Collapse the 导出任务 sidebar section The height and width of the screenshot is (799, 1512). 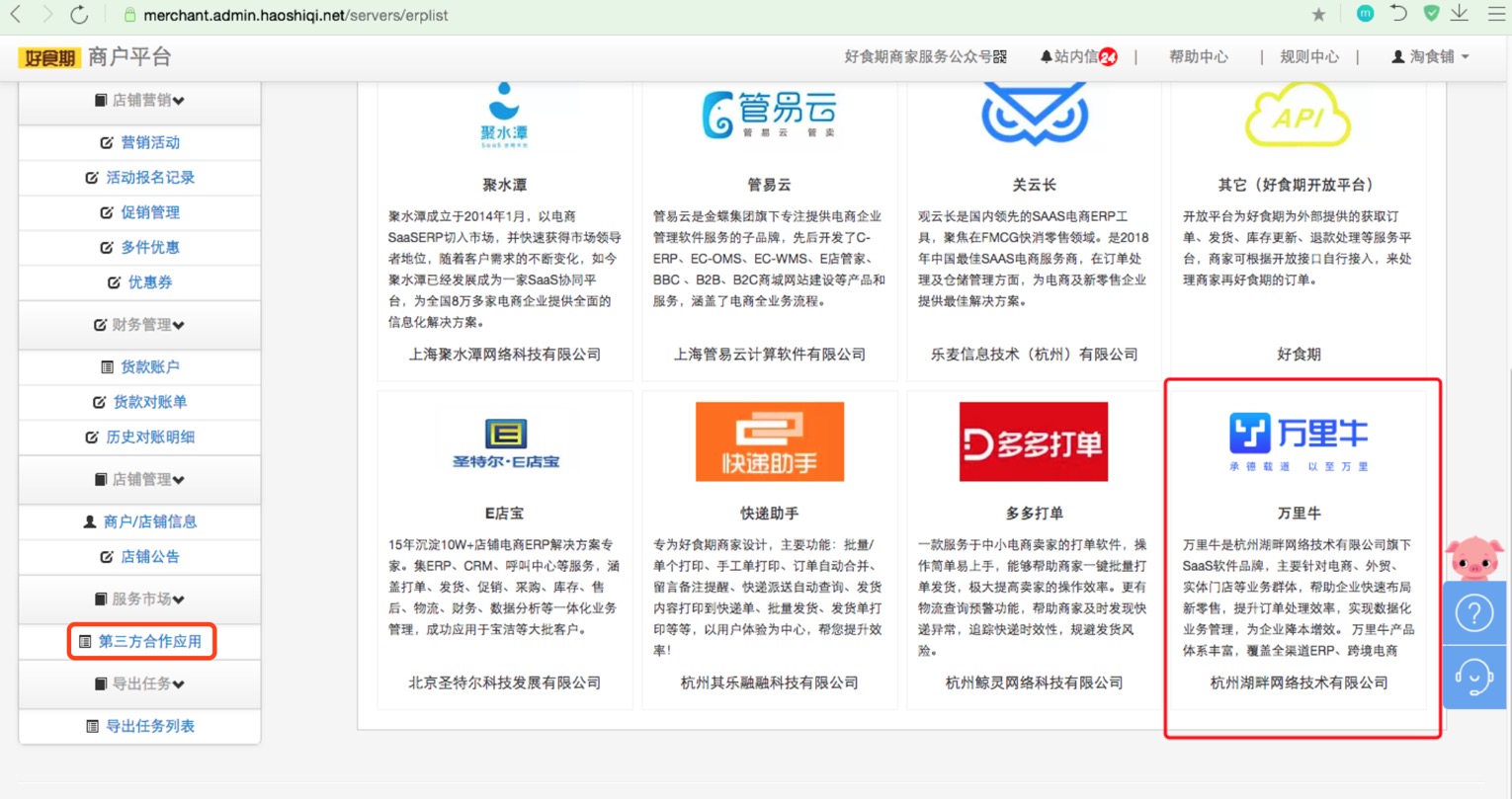coord(139,684)
